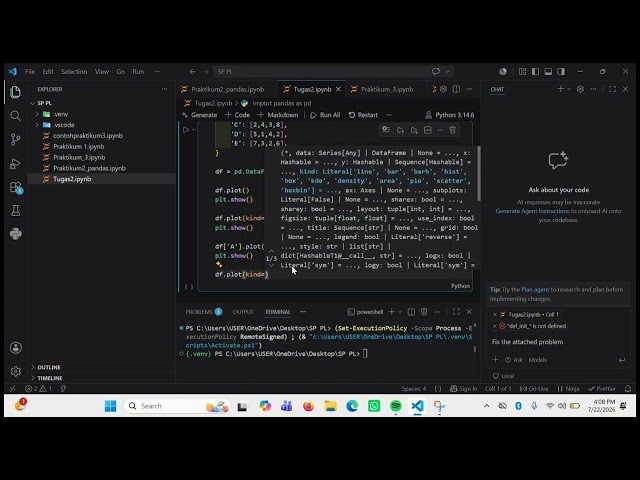Open new terminal profile dropdown
Screen dimensions: 640x480
click(x=400, y=312)
